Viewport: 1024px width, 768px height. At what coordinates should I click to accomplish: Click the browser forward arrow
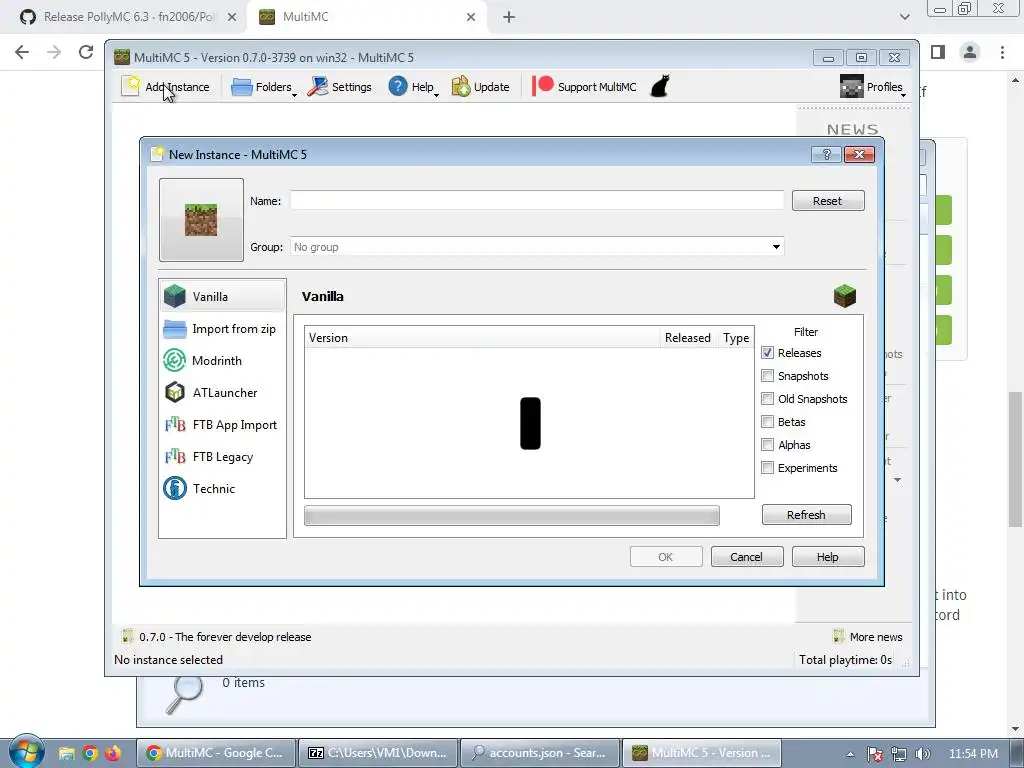(54, 52)
